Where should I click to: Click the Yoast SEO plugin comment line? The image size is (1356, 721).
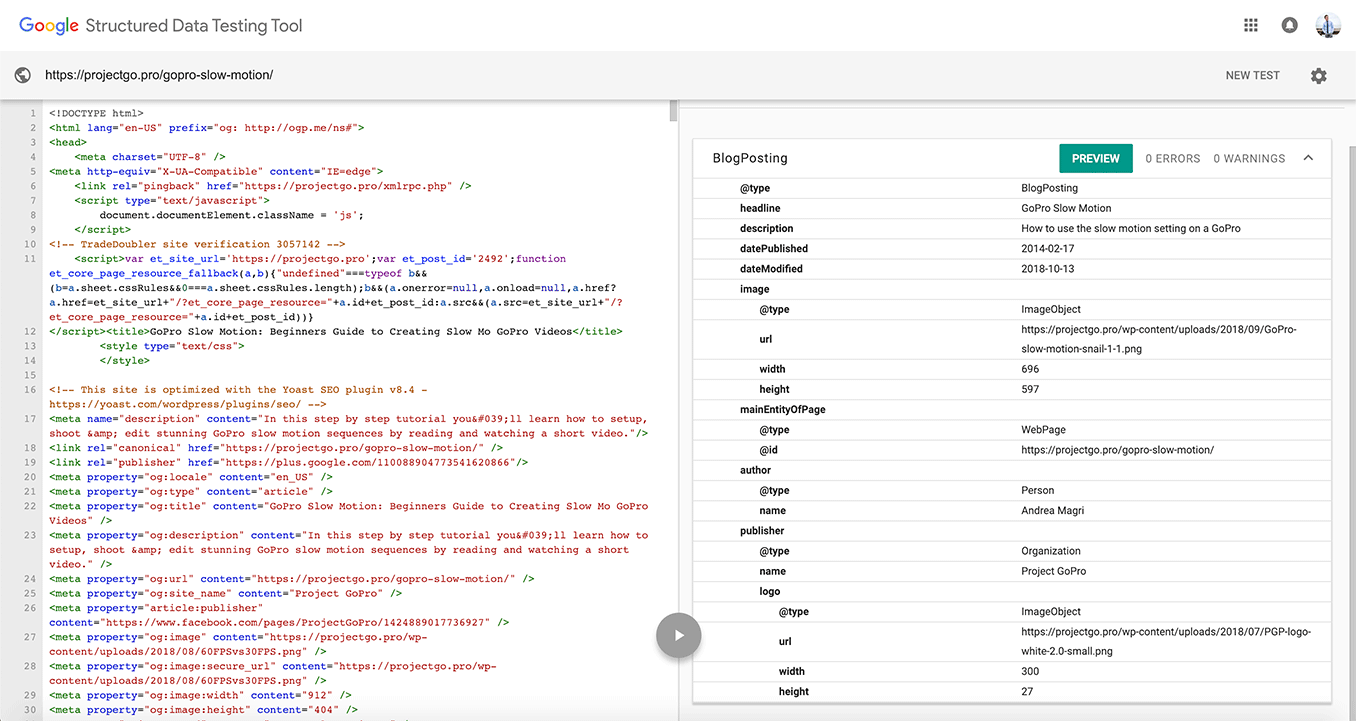pos(238,397)
